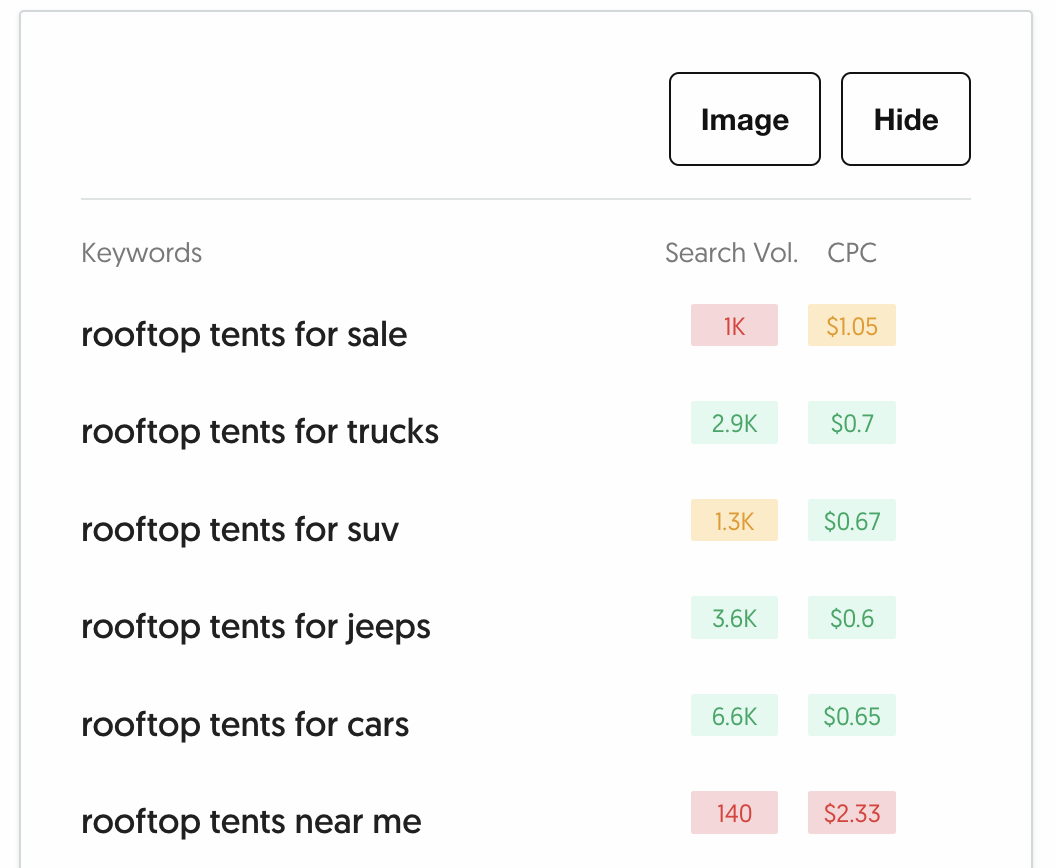The image size is (1056, 868).
Task: Click the 1K search volume badge
Action: click(734, 325)
